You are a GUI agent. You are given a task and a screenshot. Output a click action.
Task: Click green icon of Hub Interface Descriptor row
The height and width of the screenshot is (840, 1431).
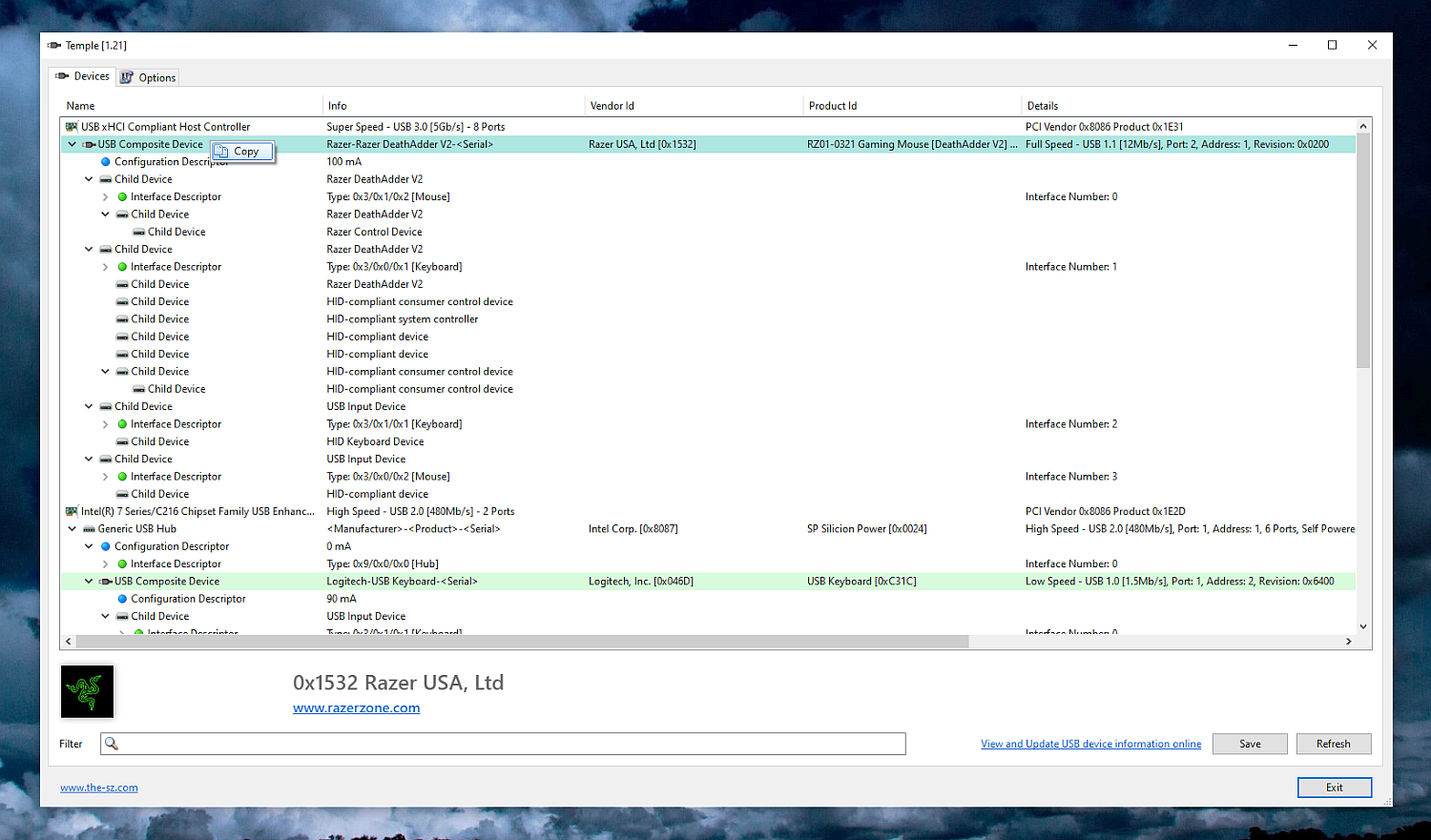pos(122,564)
